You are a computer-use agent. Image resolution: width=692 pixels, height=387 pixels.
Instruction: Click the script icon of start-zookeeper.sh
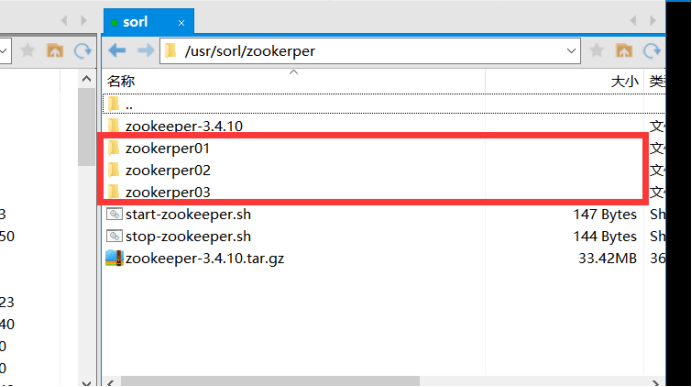pos(114,214)
